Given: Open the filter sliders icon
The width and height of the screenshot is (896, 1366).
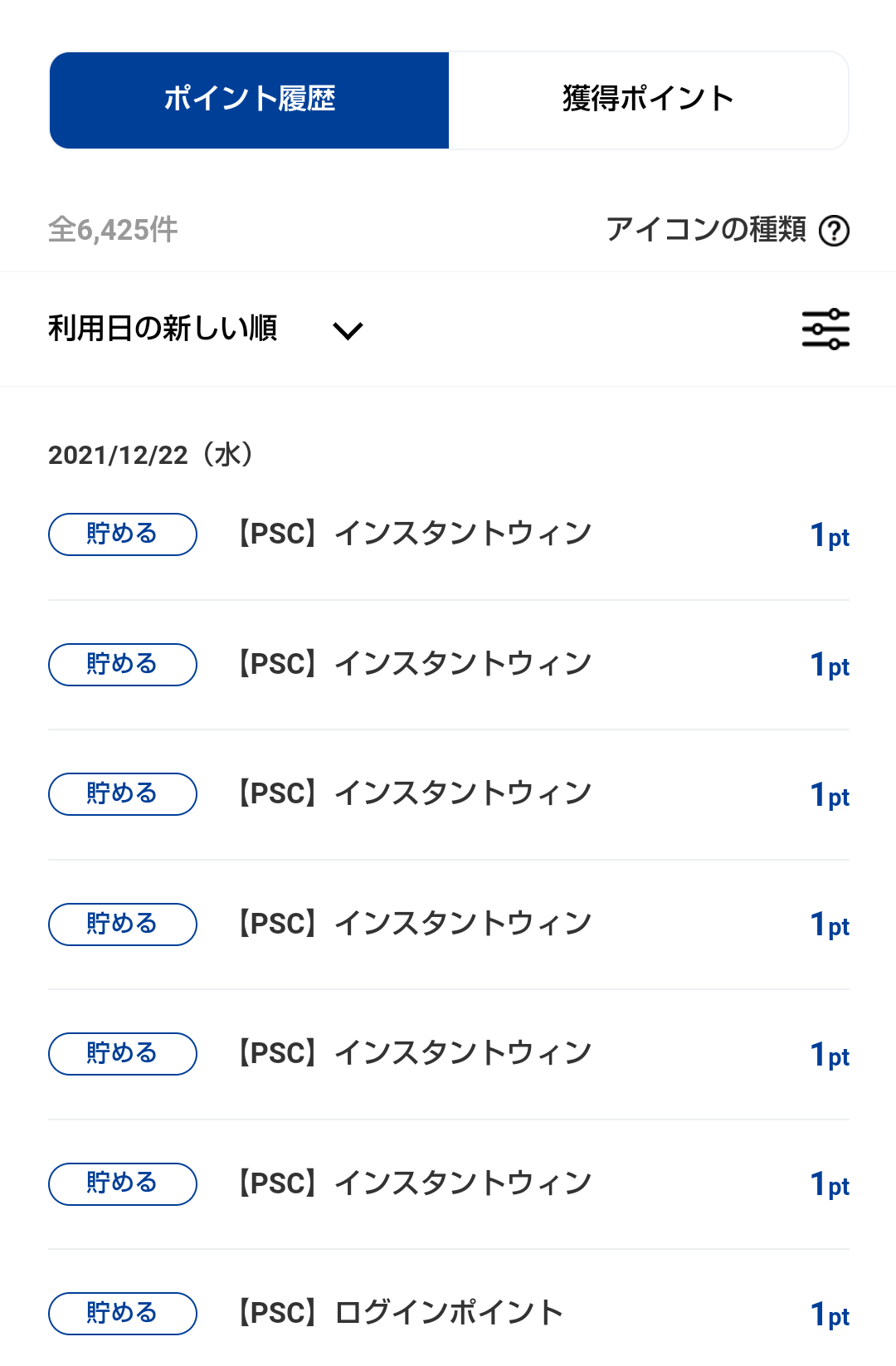Looking at the screenshot, I should 825,329.
